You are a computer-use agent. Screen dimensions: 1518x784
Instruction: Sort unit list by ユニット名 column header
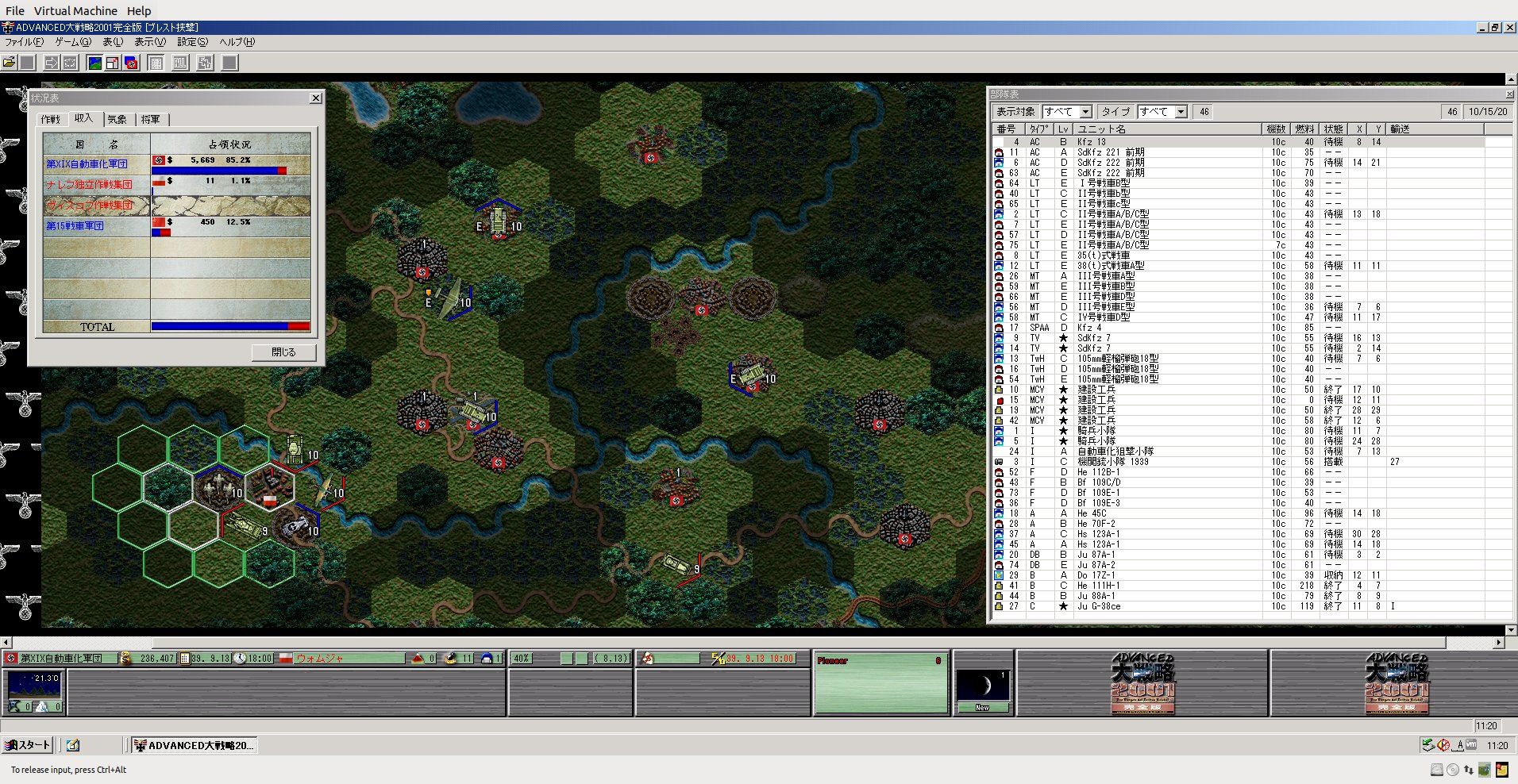[1167, 129]
